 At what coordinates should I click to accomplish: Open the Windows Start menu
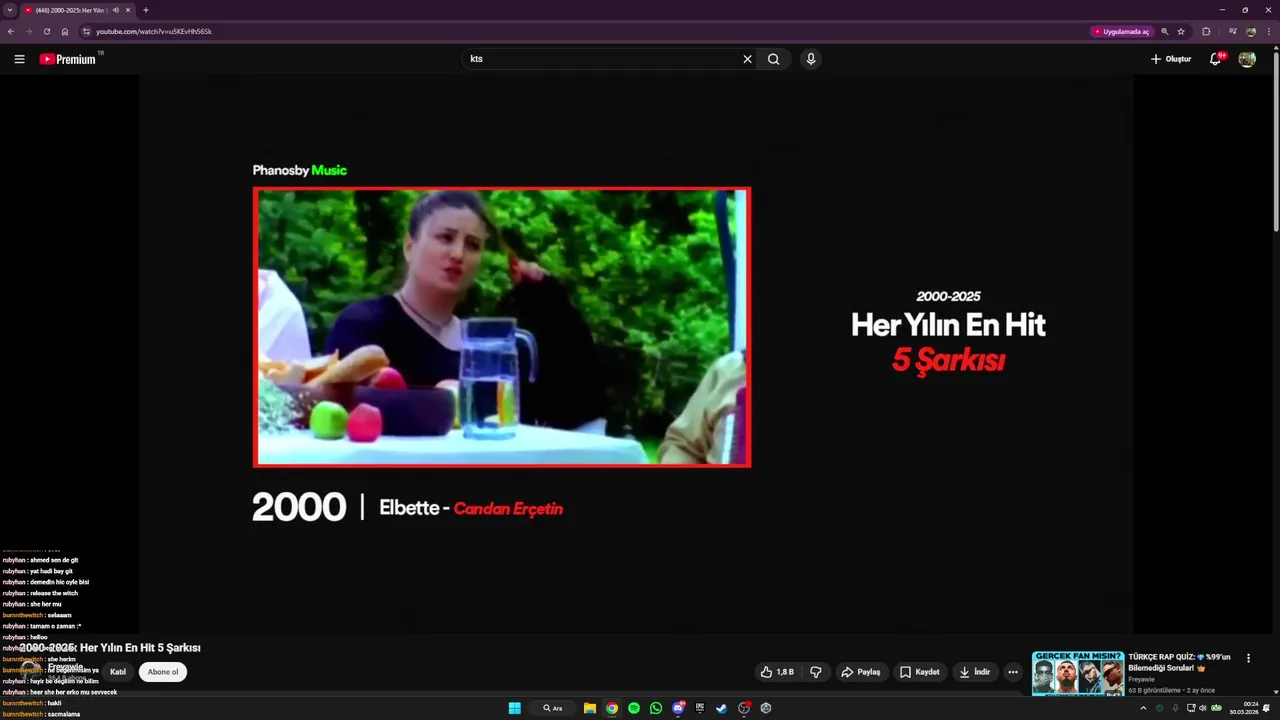[x=514, y=708]
